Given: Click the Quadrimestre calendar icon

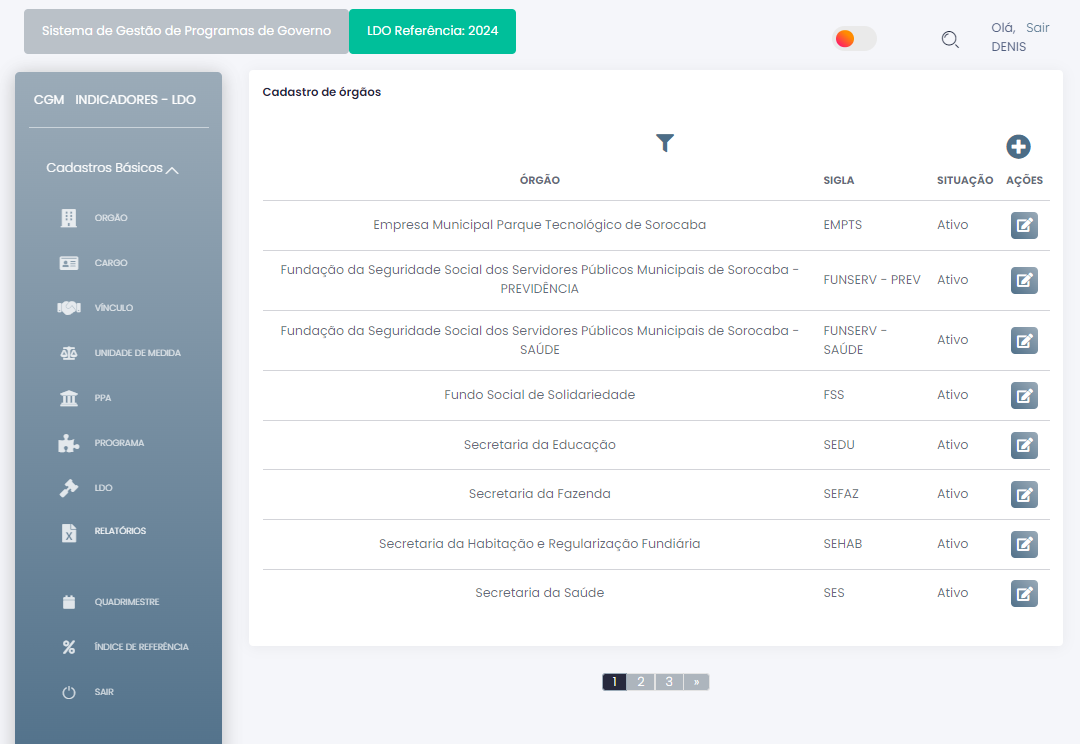Looking at the screenshot, I should 68,602.
